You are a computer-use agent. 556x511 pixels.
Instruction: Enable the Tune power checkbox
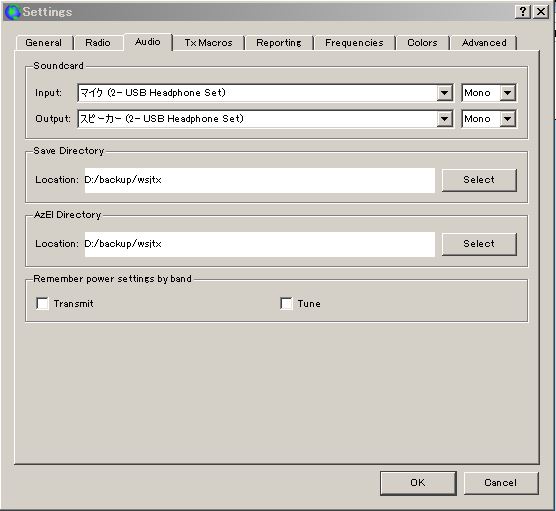click(x=286, y=304)
